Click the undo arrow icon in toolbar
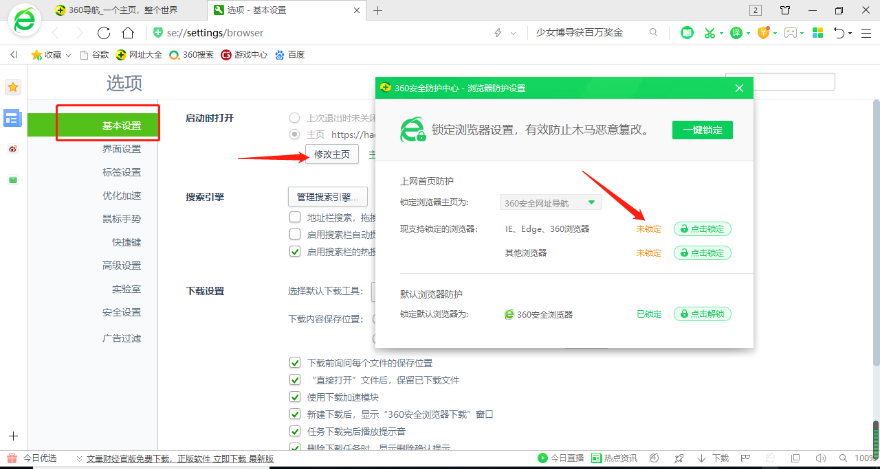This screenshot has height=469, width=880. tap(840, 33)
